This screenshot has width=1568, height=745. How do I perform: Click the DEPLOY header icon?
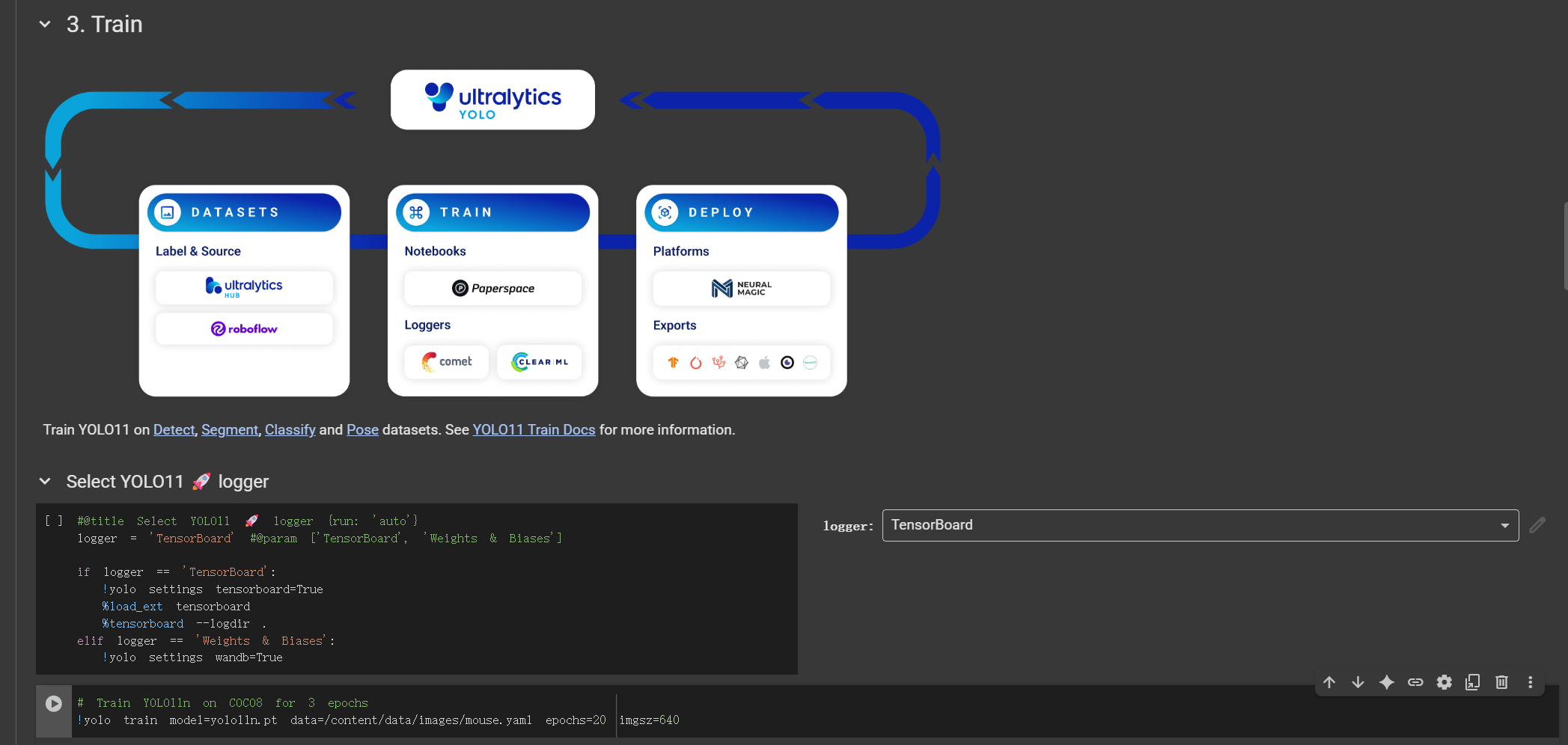click(665, 212)
